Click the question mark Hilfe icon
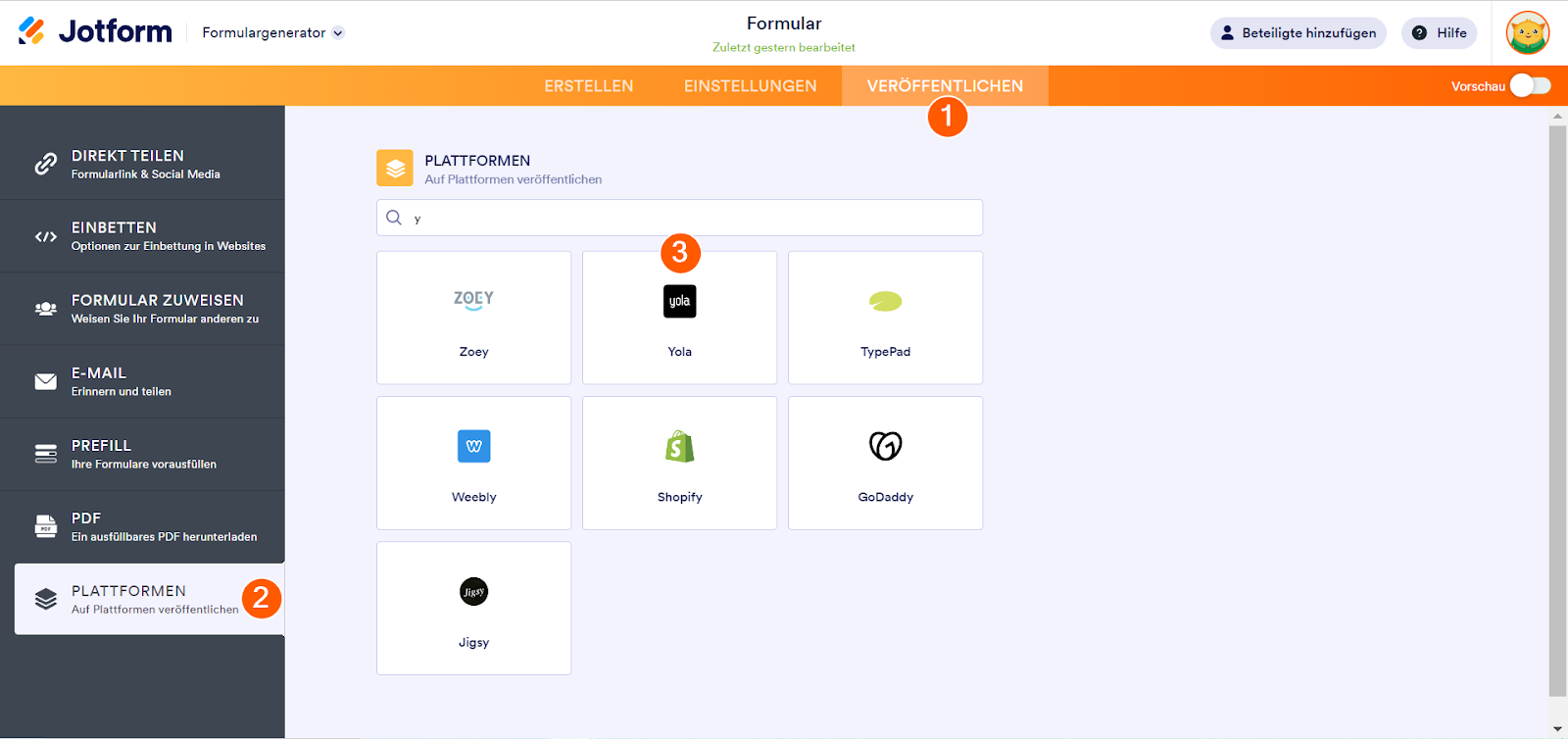Image resolution: width=1568 pixels, height=739 pixels. tap(1419, 32)
